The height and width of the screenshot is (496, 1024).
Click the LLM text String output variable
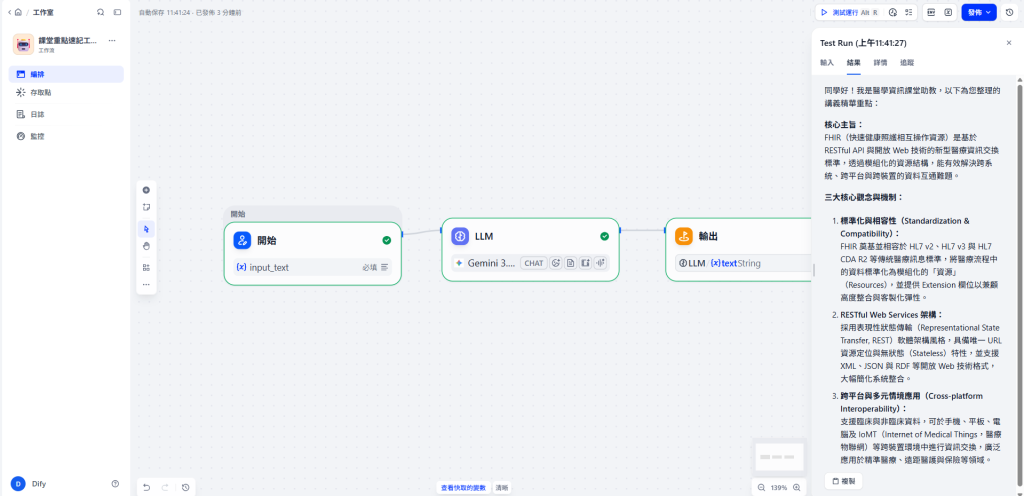coord(744,263)
